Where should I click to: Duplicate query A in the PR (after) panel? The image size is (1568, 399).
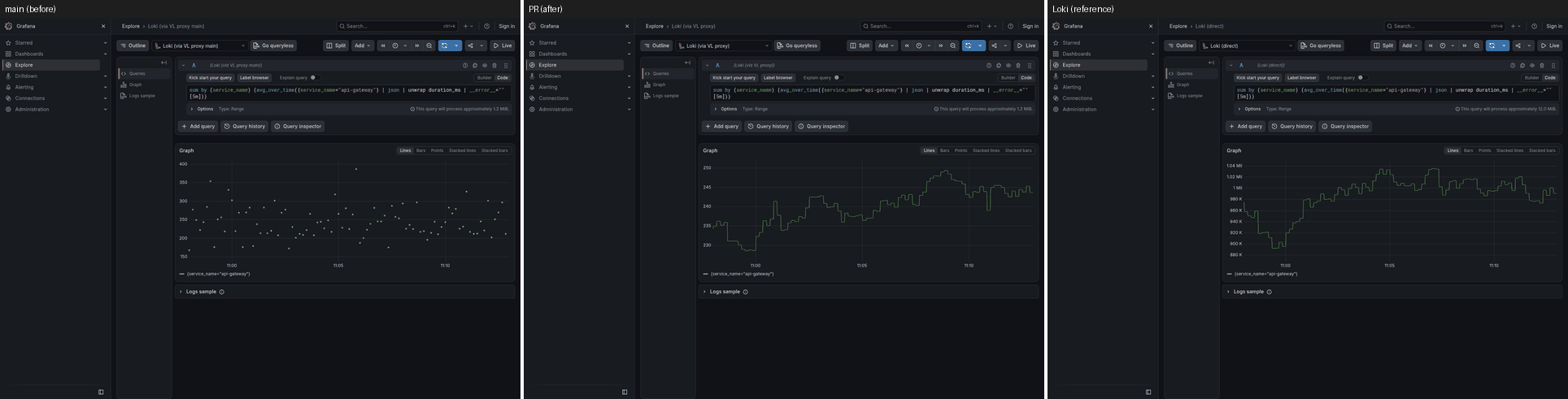[999, 65]
